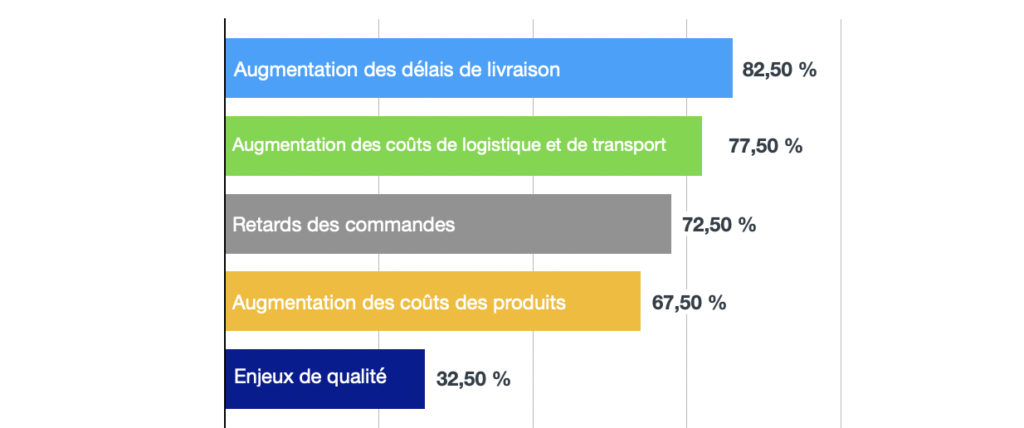Click the blue delivery delays bar
Image resolution: width=1024 pixels, height=428 pixels.
(x=650, y=68)
